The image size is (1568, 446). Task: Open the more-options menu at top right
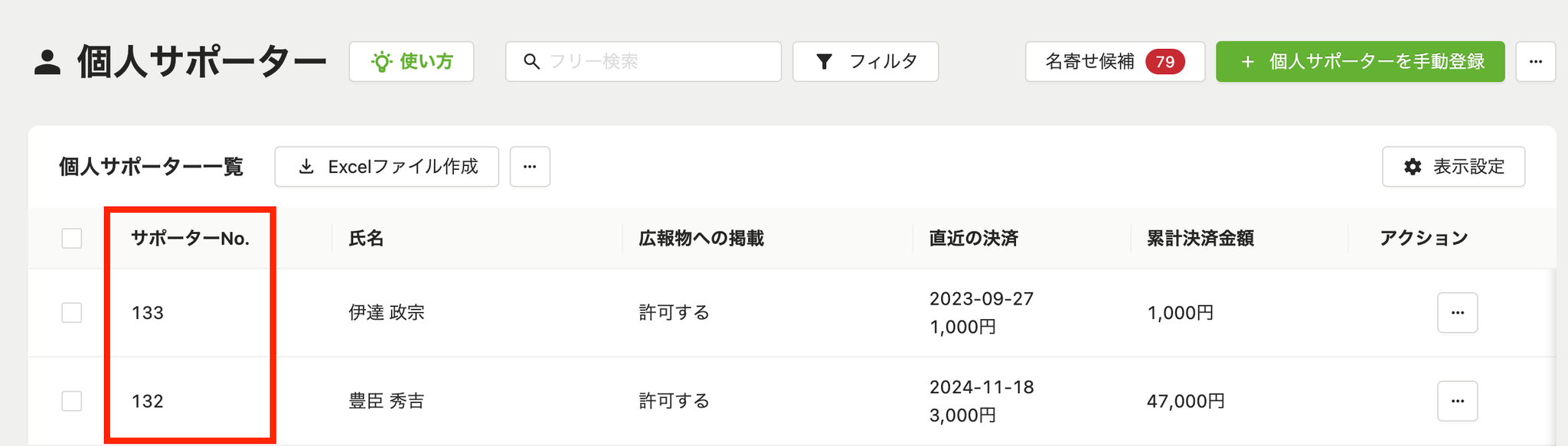pyautogui.click(x=1536, y=61)
